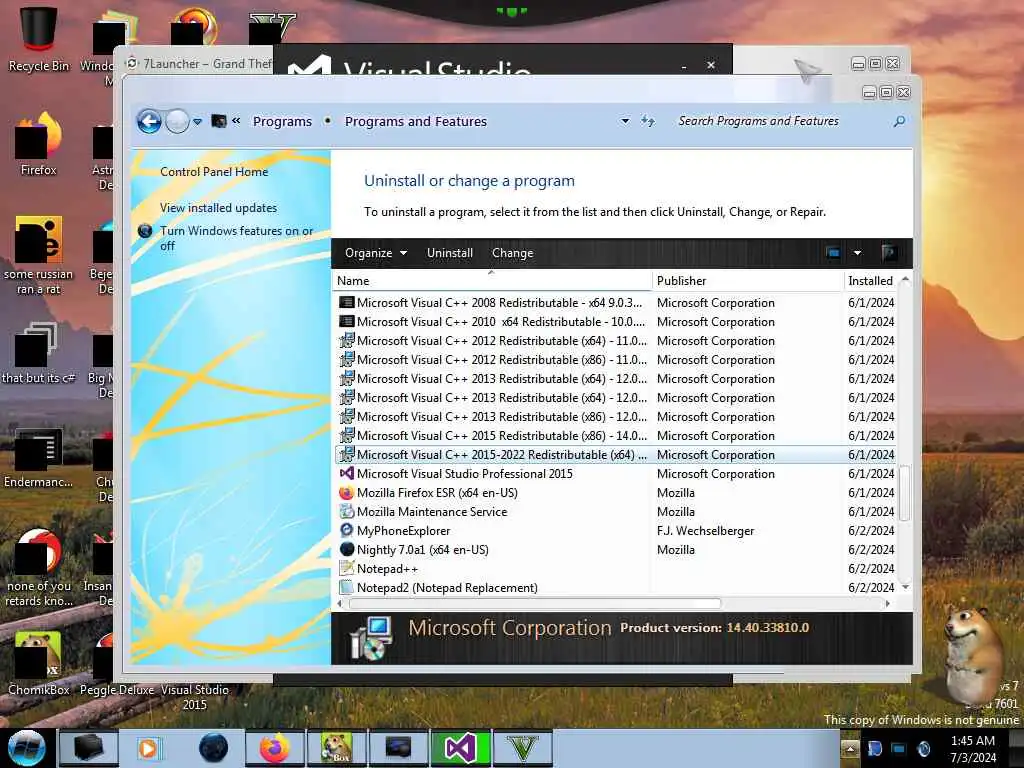Screen dimensions: 1024x768
Task: Click the 7Launcher window title
Action: pos(207,64)
